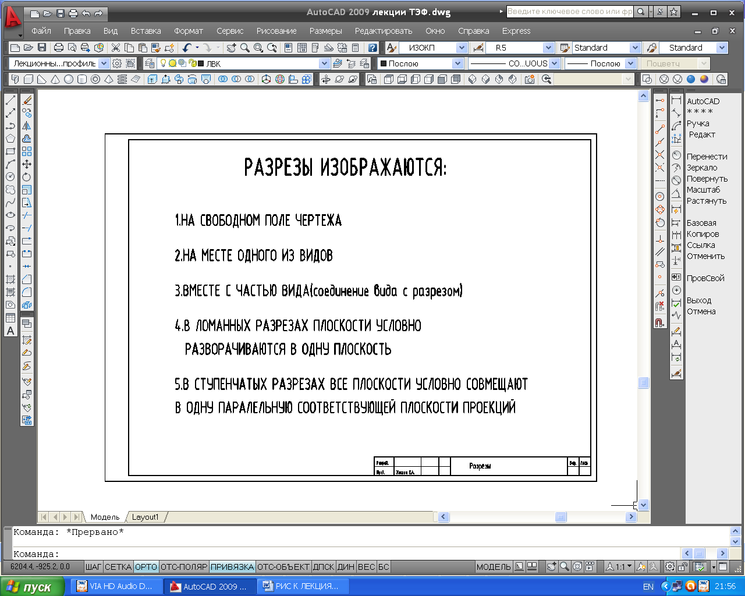Open the Размеры menu
This screenshot has height=596, width=745.
325,31
